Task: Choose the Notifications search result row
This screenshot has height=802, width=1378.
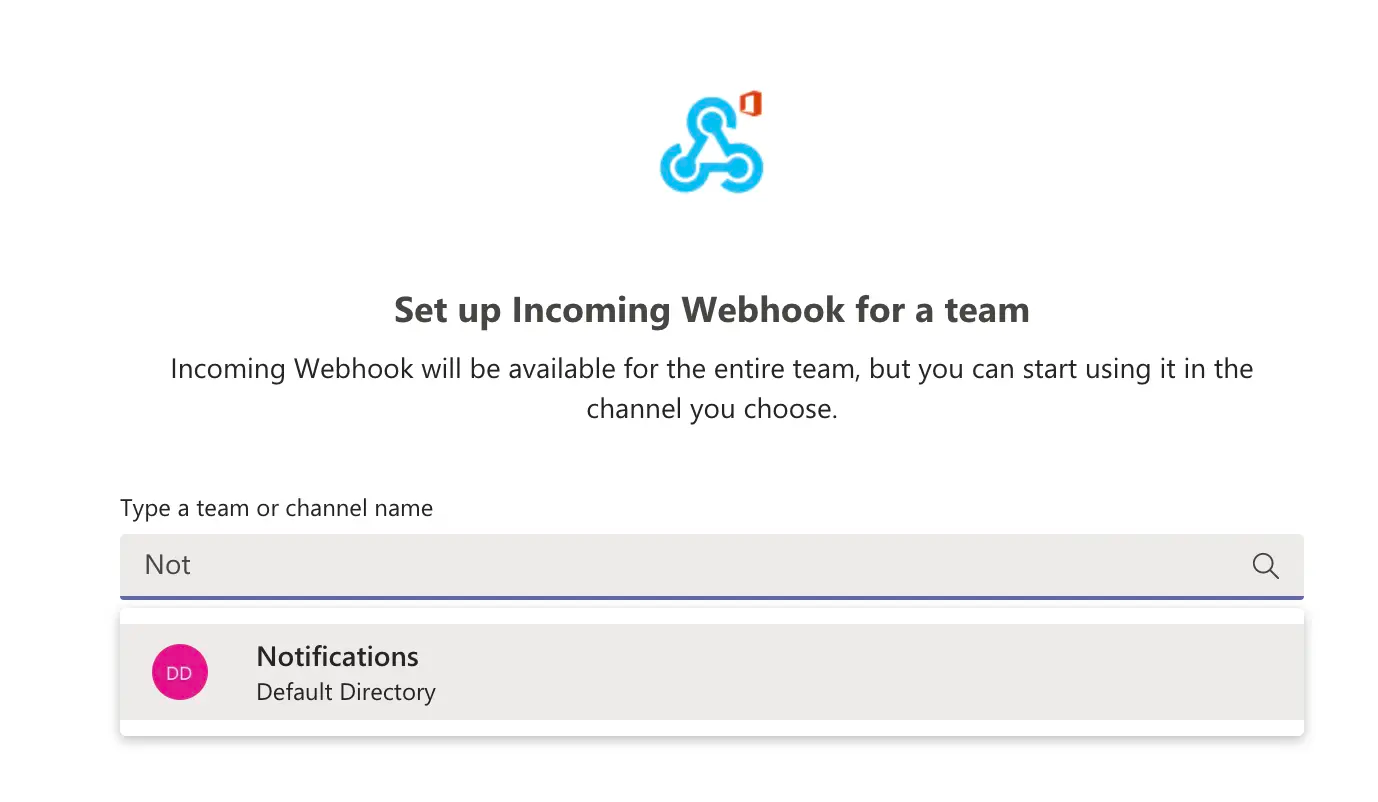Action: [600, 672]
